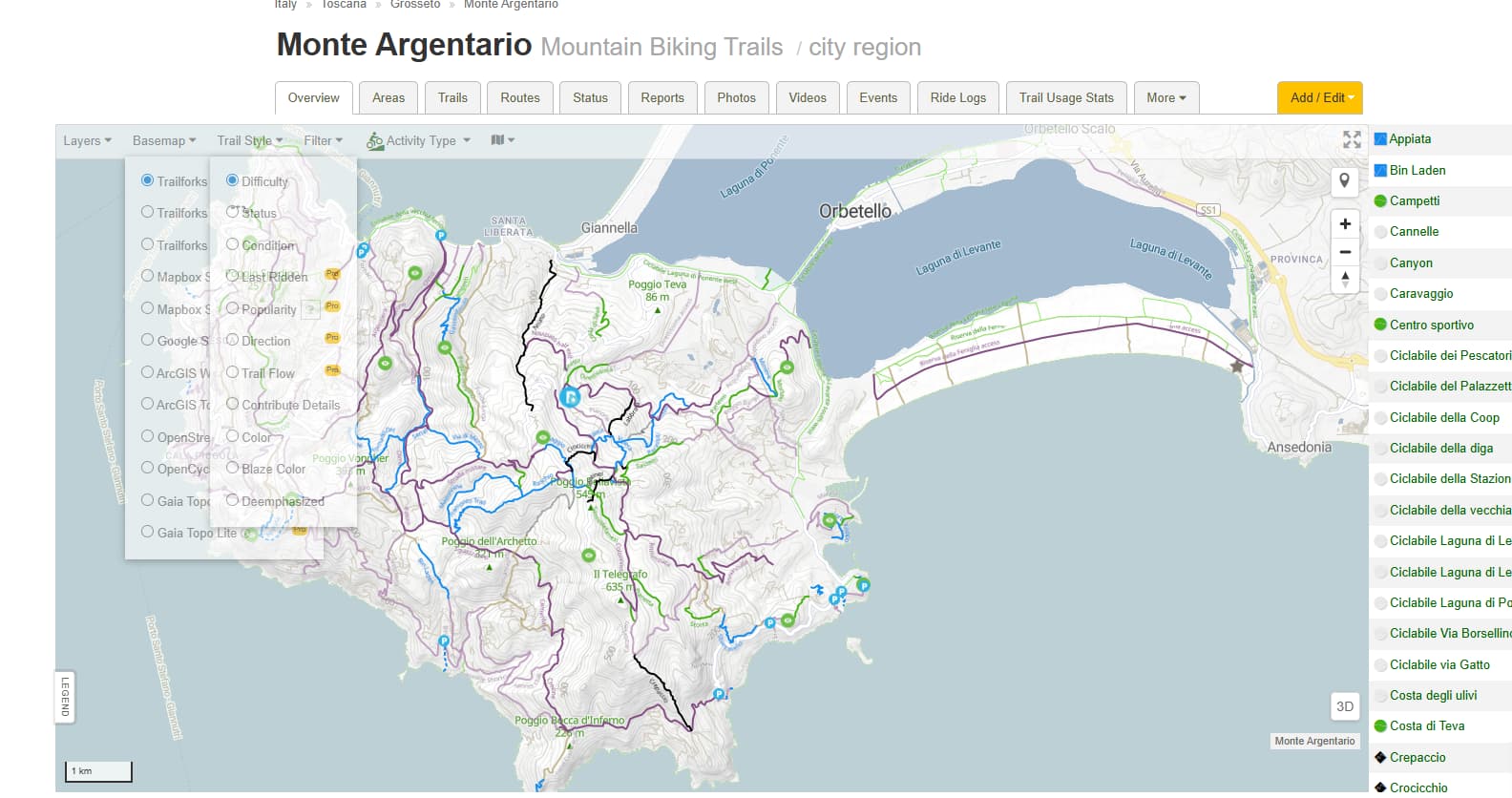Click the grey circle icon beside Cannelle
1512x798 pixels.
(1380, 231)
